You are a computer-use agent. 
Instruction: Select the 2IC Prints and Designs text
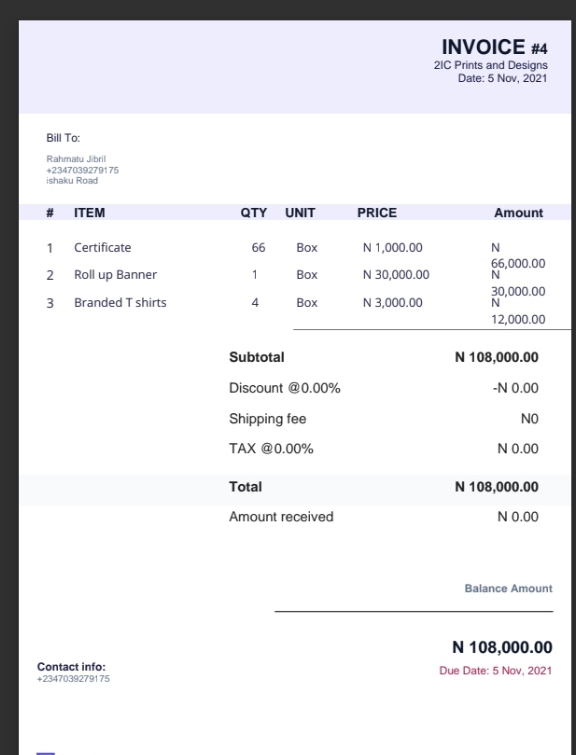point(490,65)
